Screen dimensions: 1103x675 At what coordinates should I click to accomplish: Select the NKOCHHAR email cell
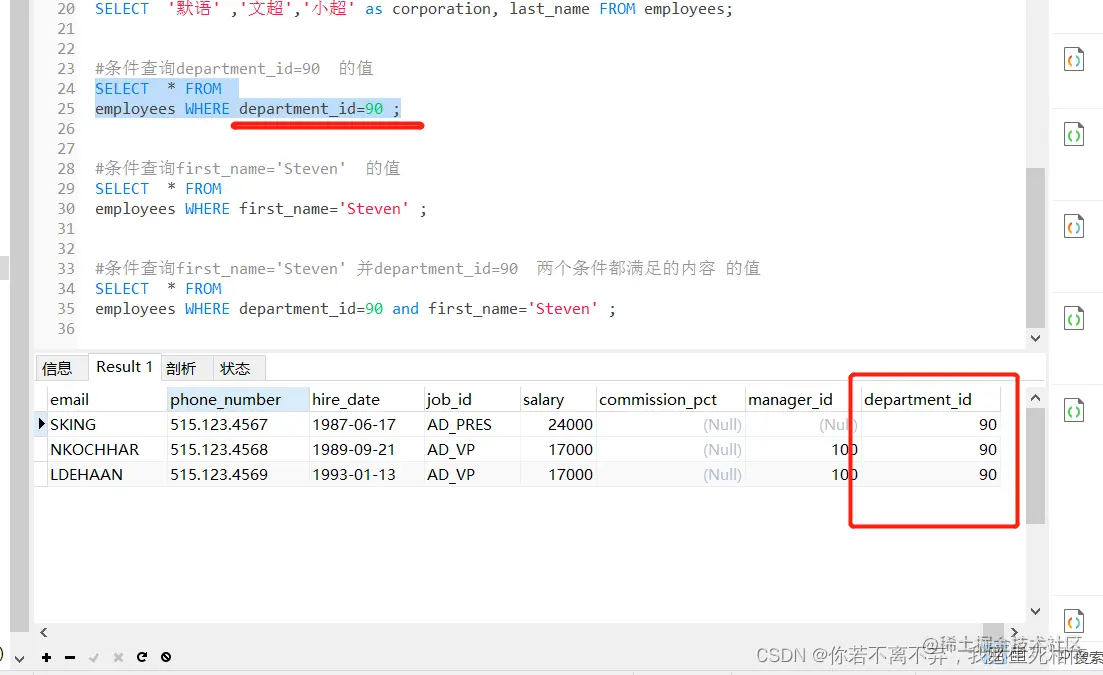(106, 449)
